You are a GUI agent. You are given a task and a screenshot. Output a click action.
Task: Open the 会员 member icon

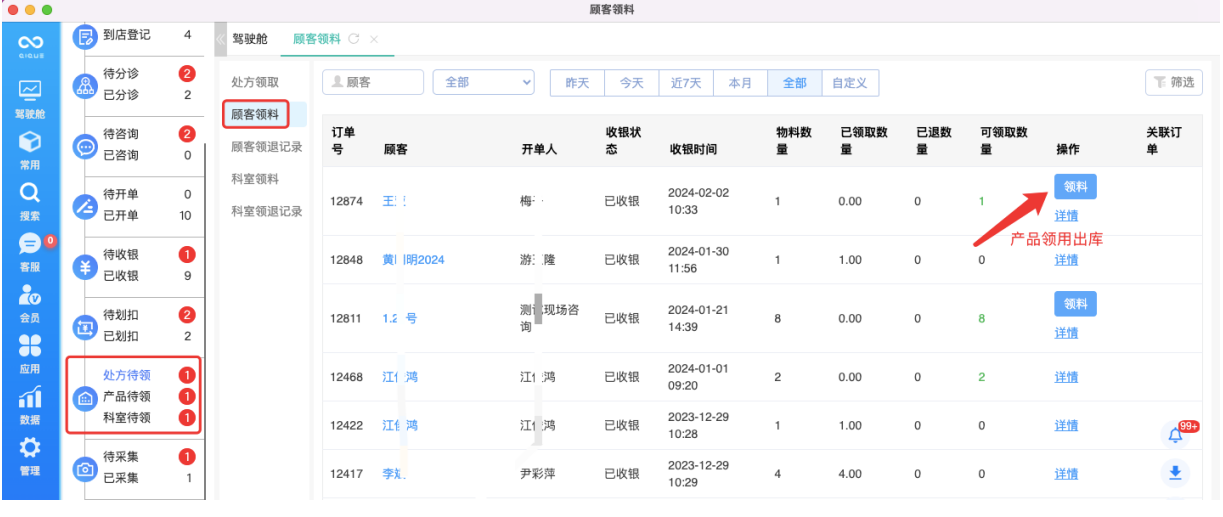(x=30, y=294)
